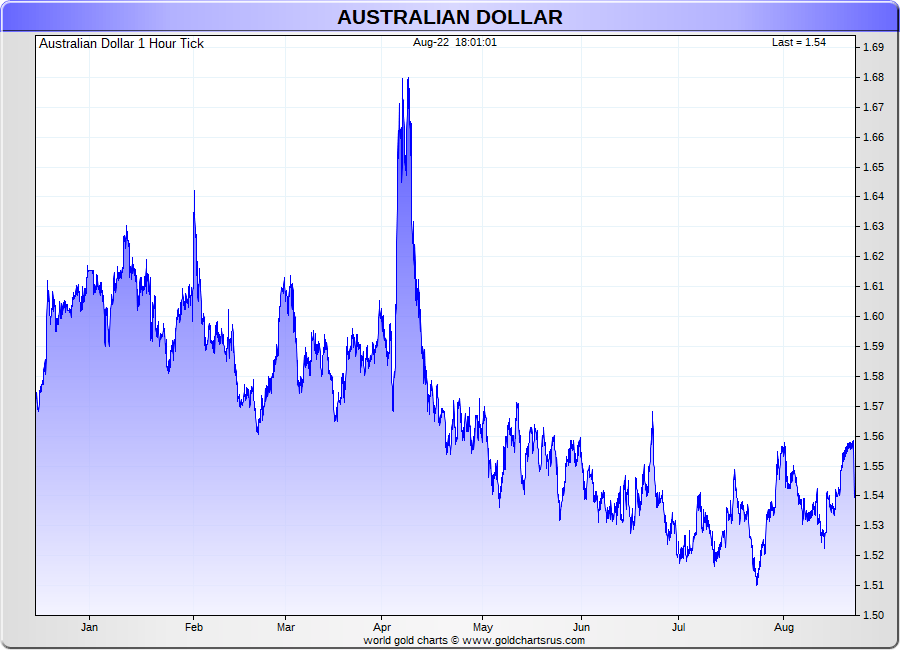This screenshot has height=650, width=900.
Task: Click the late July low point near 1.51
Action: 756,583
